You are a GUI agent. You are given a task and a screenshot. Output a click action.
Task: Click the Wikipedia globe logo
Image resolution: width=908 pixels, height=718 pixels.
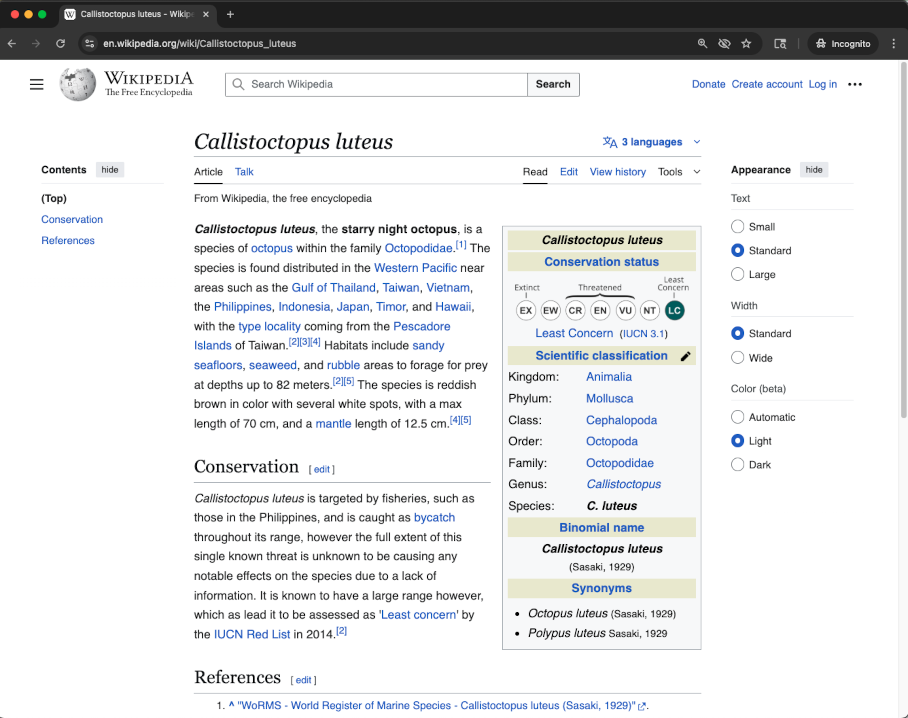[x=78, y=85]
